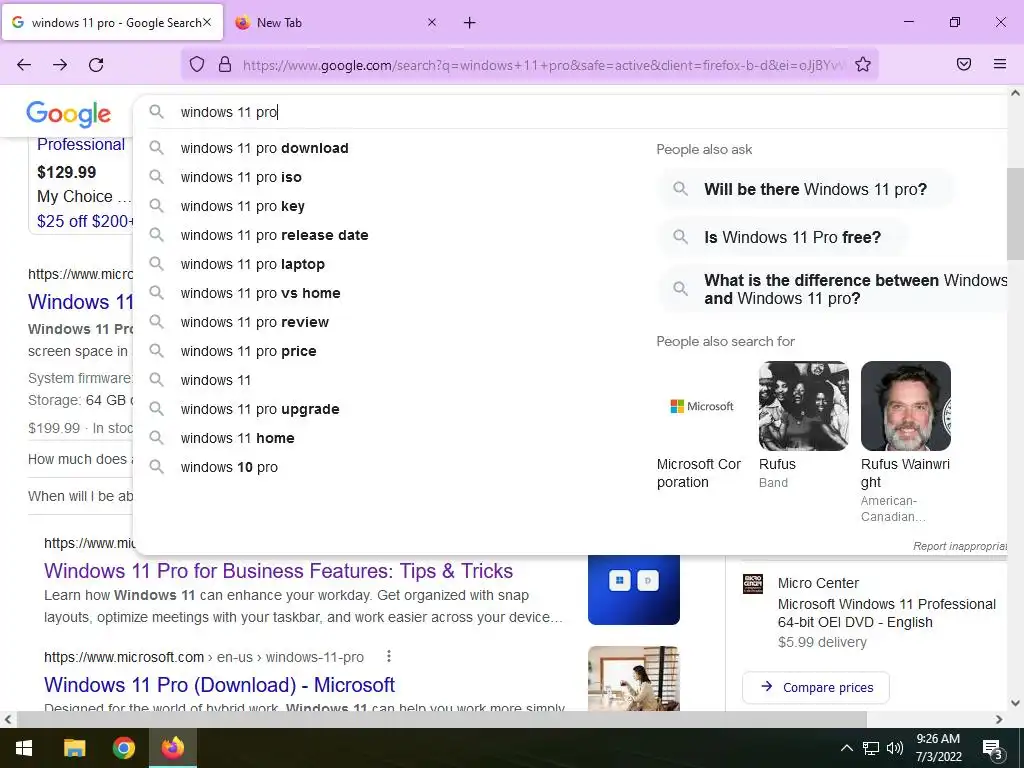
Task: Select suggestion 'windows 11 pro key'
Action: [243, 206]
